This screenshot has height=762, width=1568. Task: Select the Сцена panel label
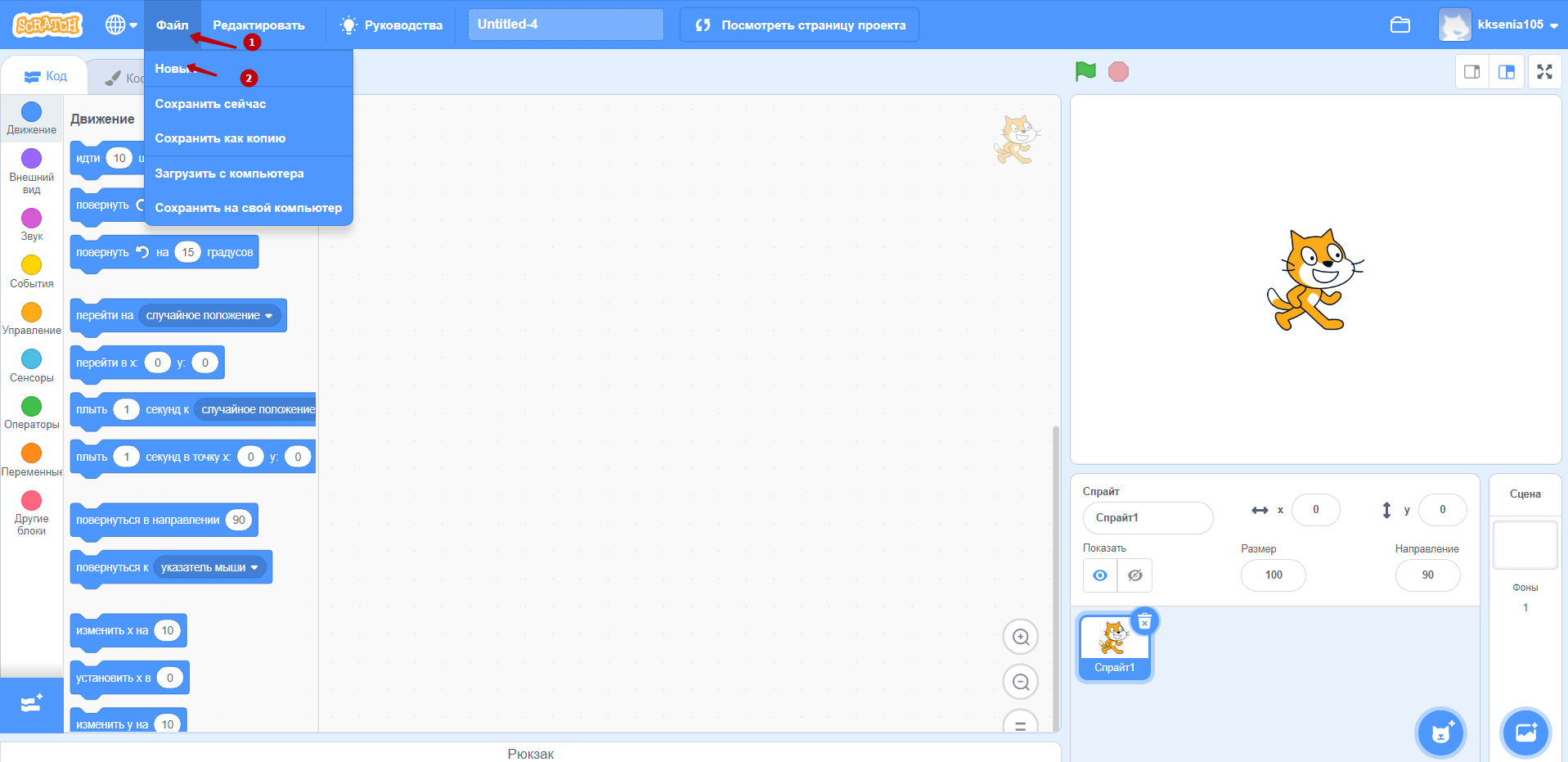tap(1525, 494)
